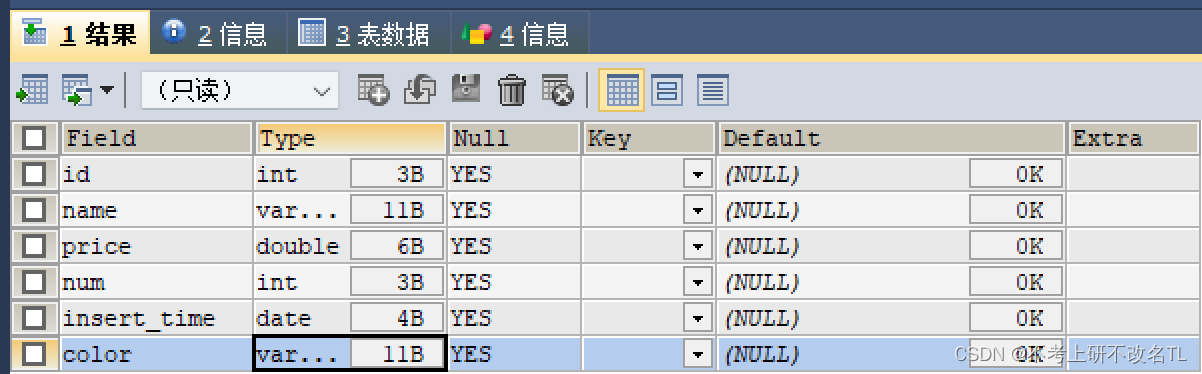Image resolution: width=1202 pixels, height=374 pixels.
Task: Switch to text view mode
Action: (x=712, y=90)
